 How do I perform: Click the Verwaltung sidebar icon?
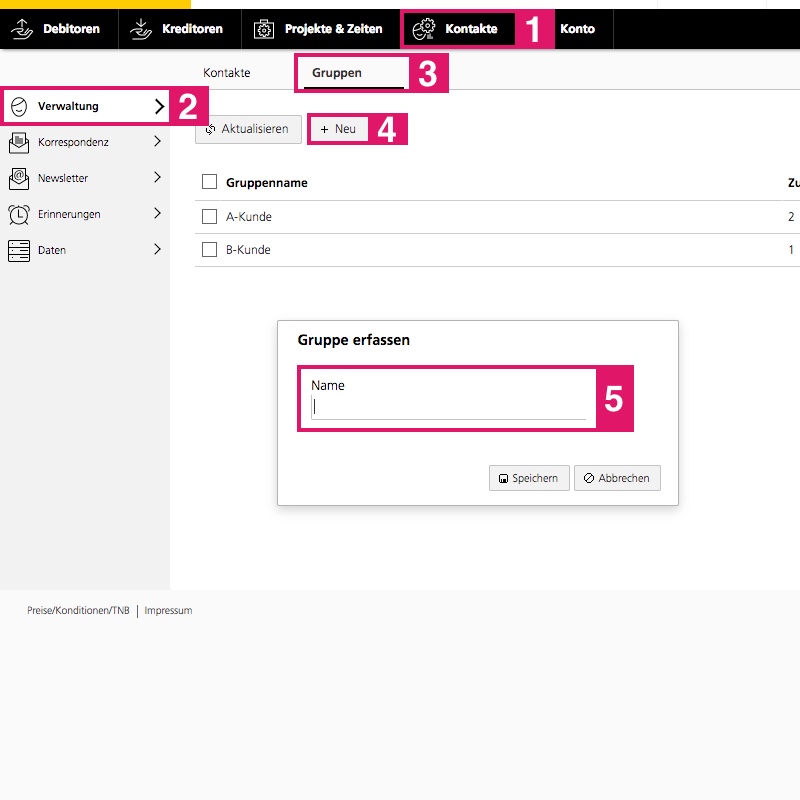point(18,106)
